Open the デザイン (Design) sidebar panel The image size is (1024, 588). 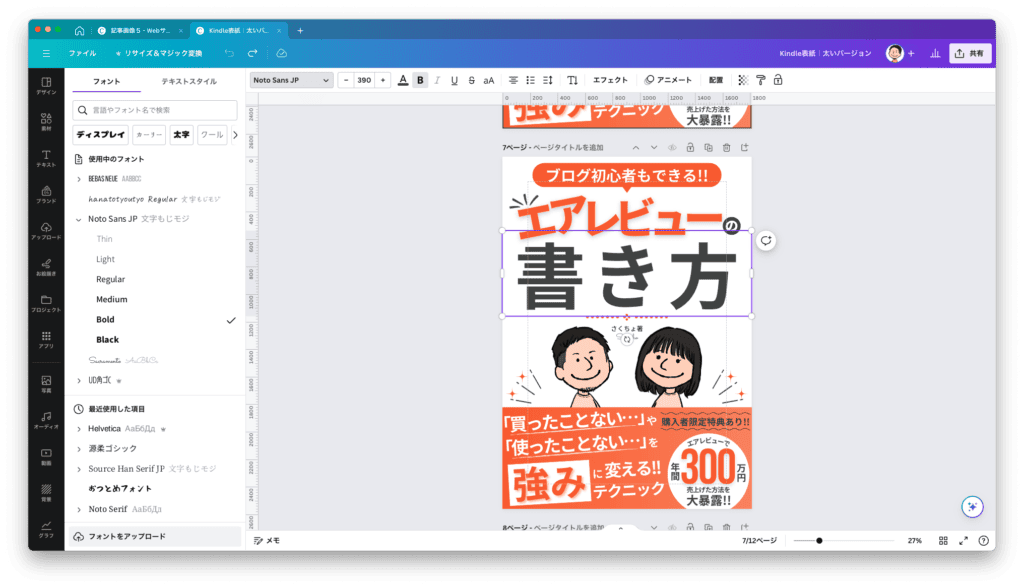point(46,86)
